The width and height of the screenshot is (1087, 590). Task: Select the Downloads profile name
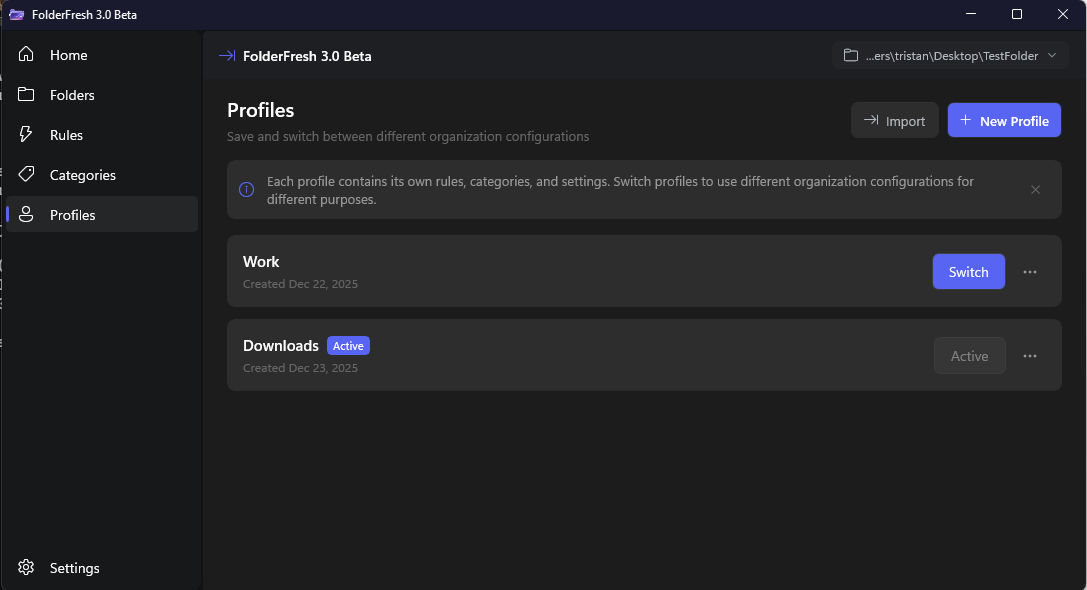[281, 346]
